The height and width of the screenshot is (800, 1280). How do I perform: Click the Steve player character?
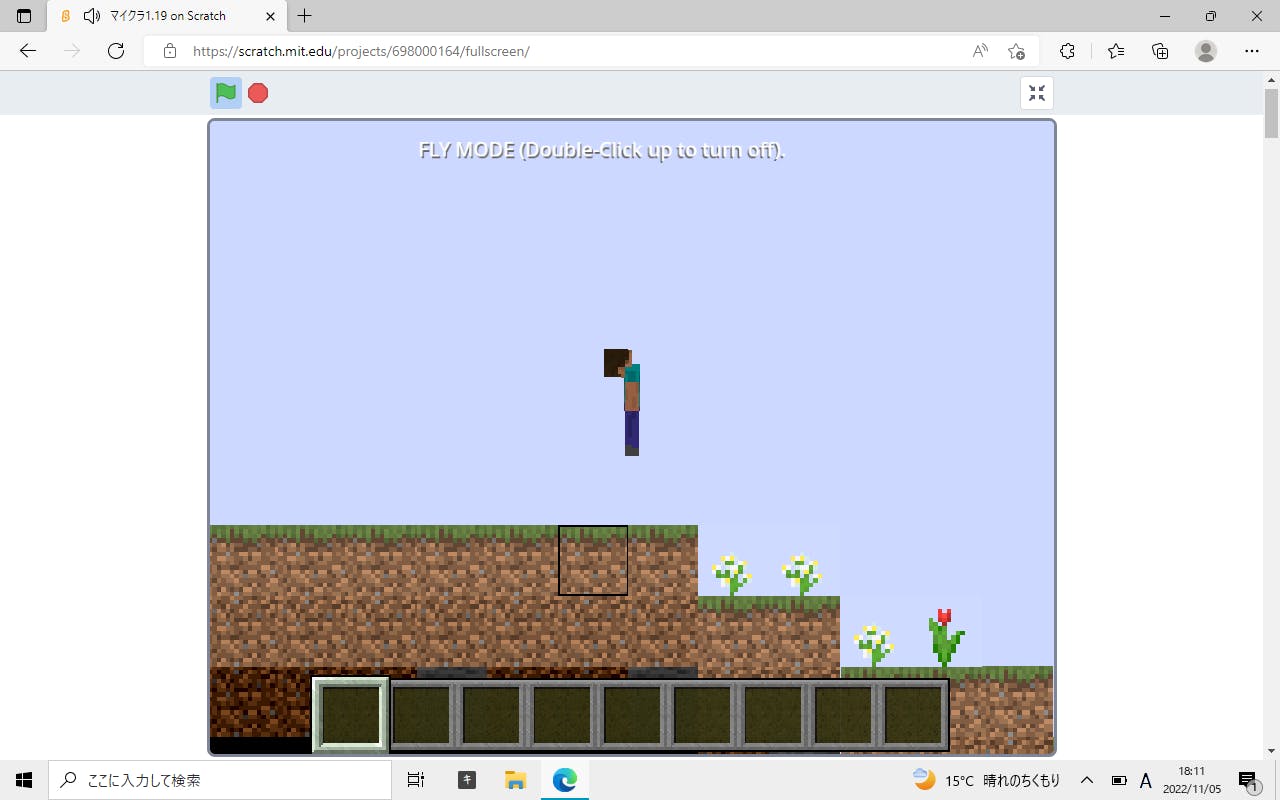(627, 402)
